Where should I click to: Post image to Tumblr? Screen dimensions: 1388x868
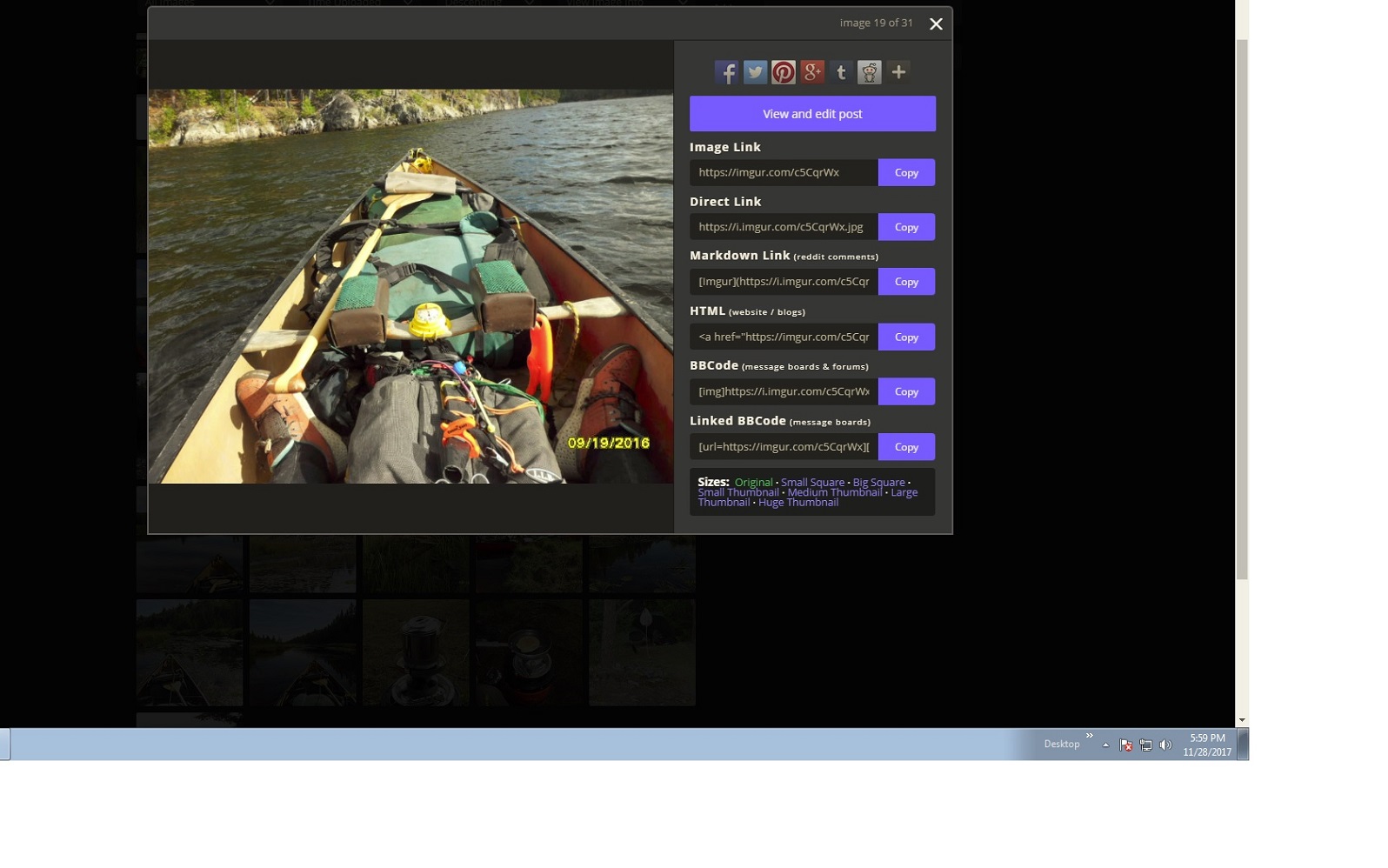pos(841,72)
